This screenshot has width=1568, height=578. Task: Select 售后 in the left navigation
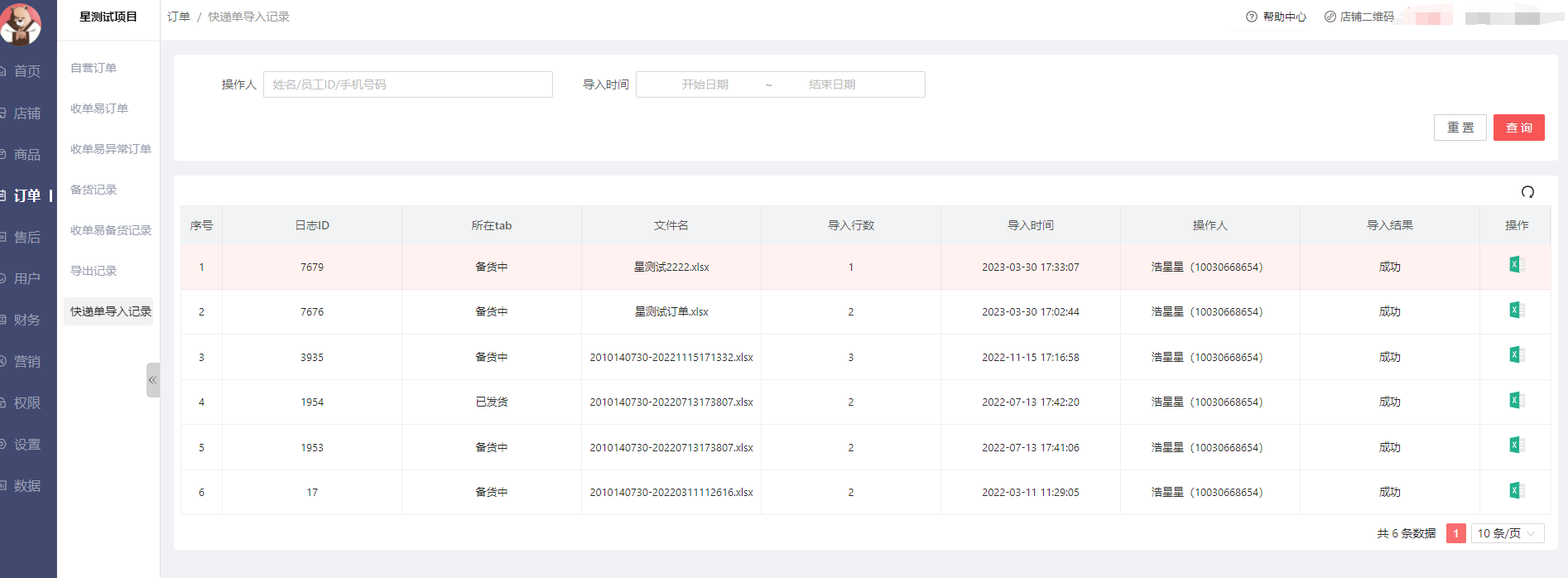tap(26, 238)
